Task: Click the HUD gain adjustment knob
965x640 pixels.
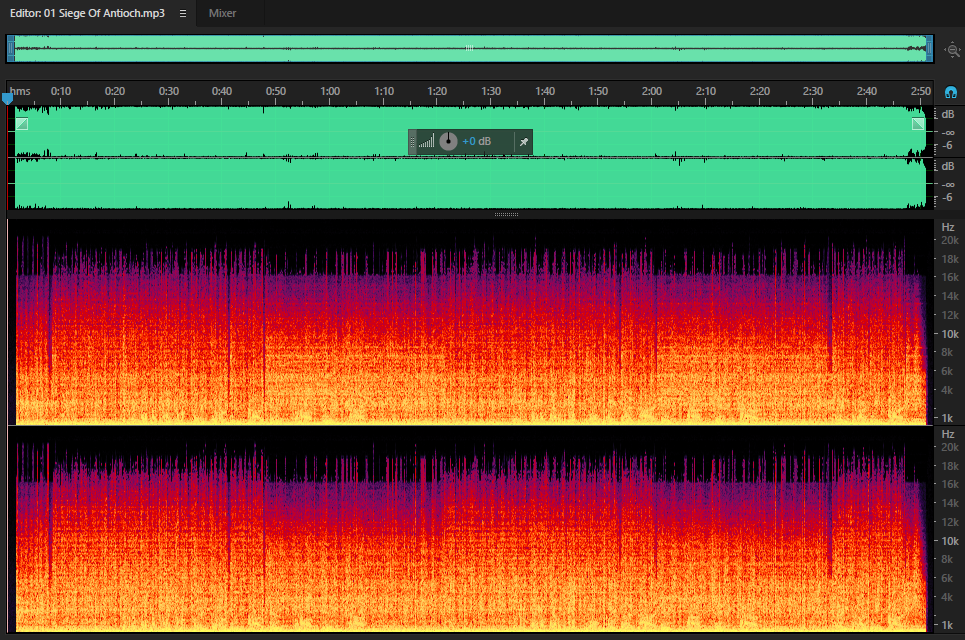Action: (x=449, y=142)
